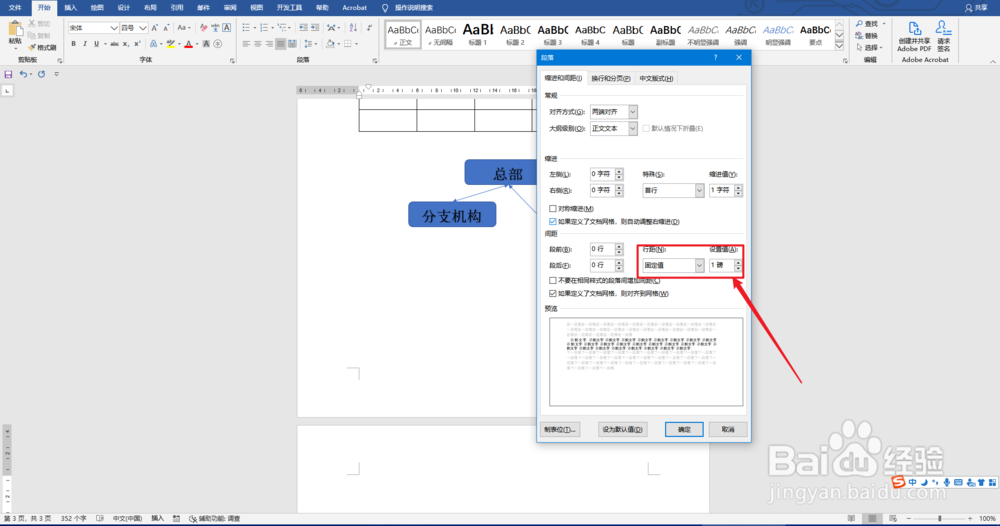Image resolution: width=1000 pixels, height=526 pixels.
Task: Apply the Heading 1 (标题 1) style
Action: point(478,34)
